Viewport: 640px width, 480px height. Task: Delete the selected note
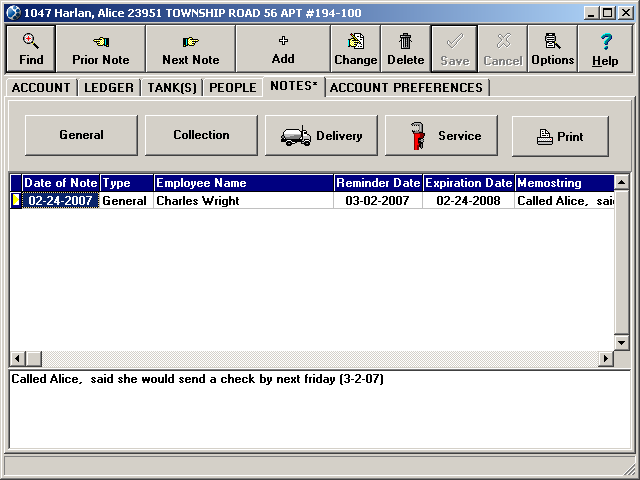coord(405,49)
